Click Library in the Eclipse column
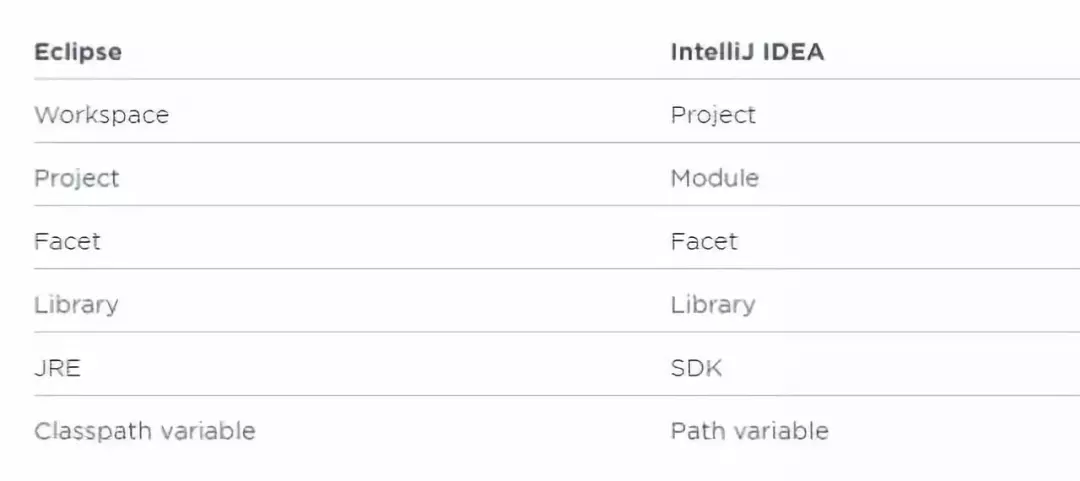This screenshot has height=481, width=1080. (x=76, y=304)
